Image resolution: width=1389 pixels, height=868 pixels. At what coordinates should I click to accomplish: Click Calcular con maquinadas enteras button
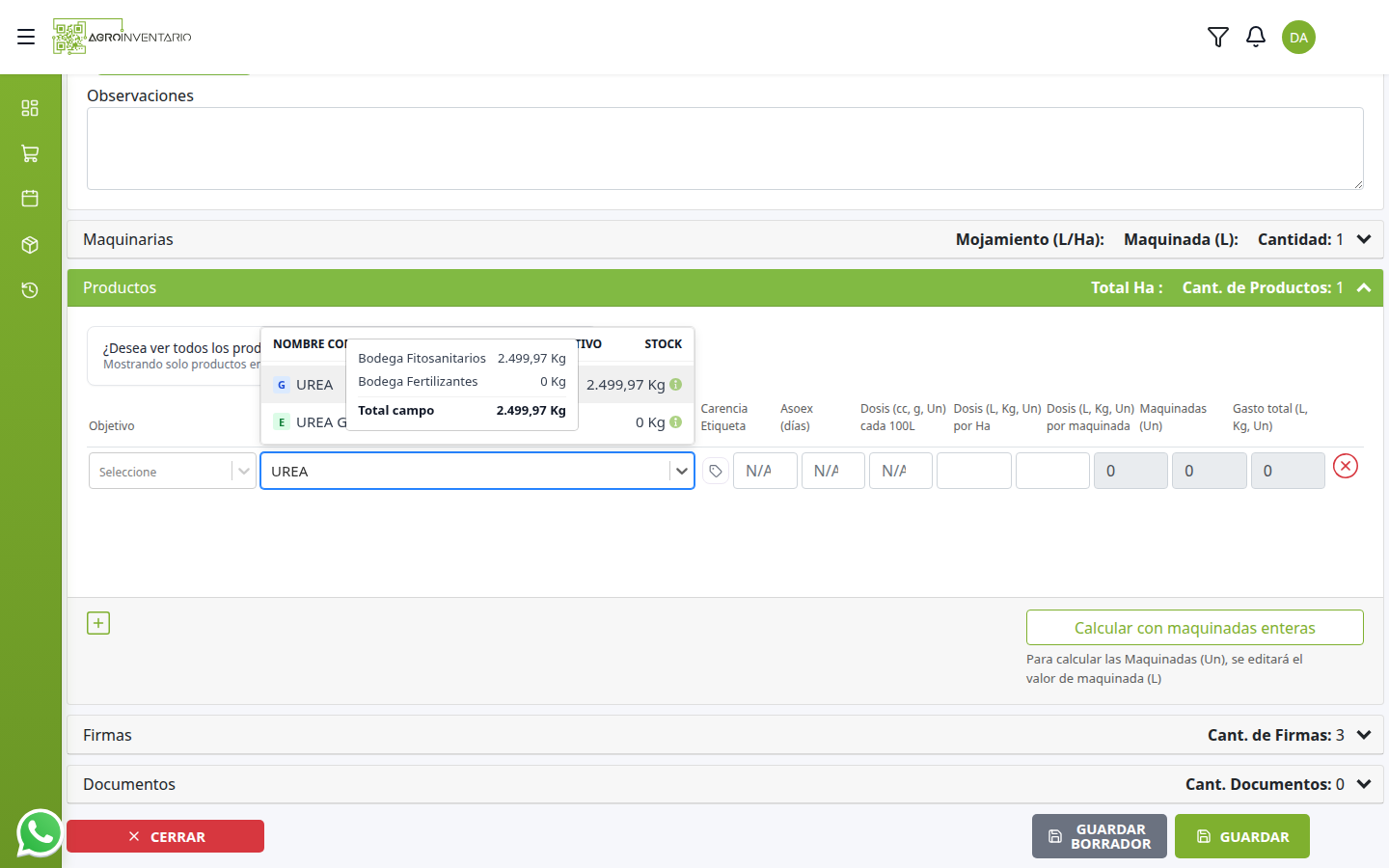coord(1195,628)
